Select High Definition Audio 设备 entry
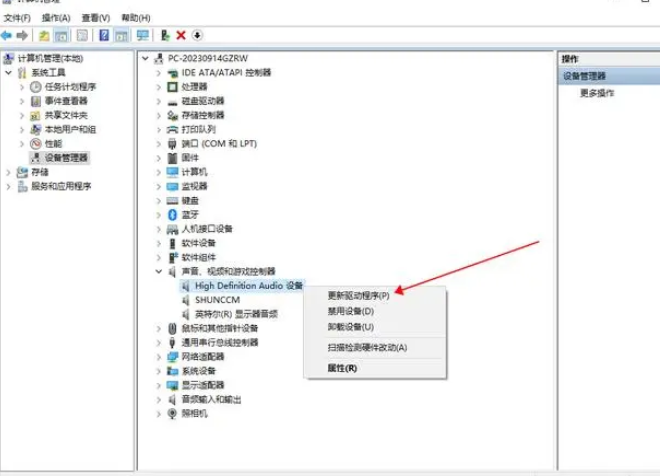The width and height of the screenshot is (660, 476). 249,286
